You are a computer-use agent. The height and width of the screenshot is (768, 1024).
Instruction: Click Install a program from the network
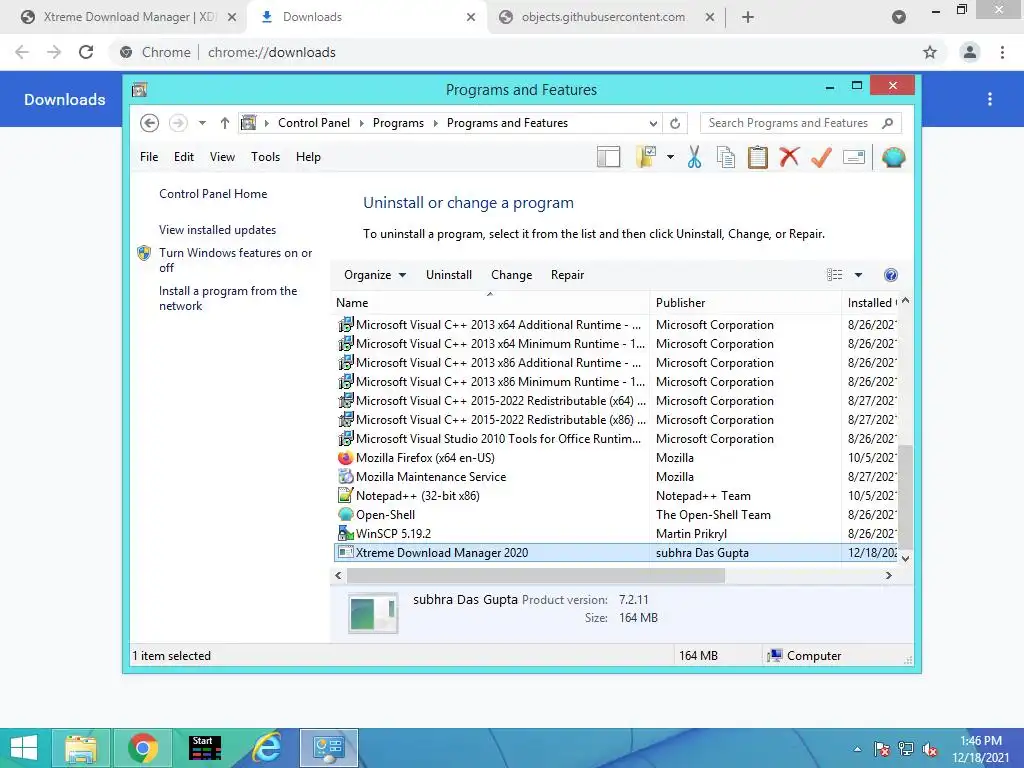point(227,298)
